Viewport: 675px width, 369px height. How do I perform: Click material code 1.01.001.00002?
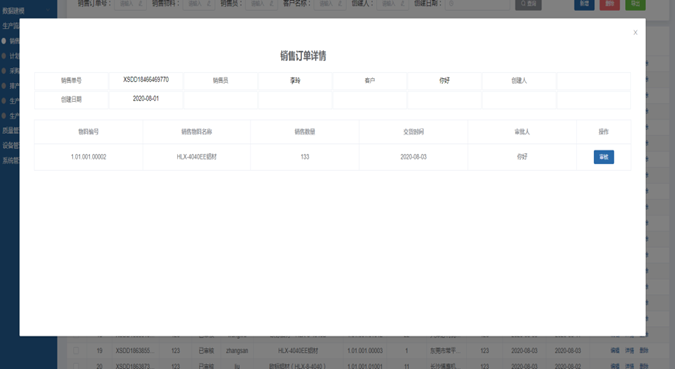pyautogui.click(x=89, y=157)
